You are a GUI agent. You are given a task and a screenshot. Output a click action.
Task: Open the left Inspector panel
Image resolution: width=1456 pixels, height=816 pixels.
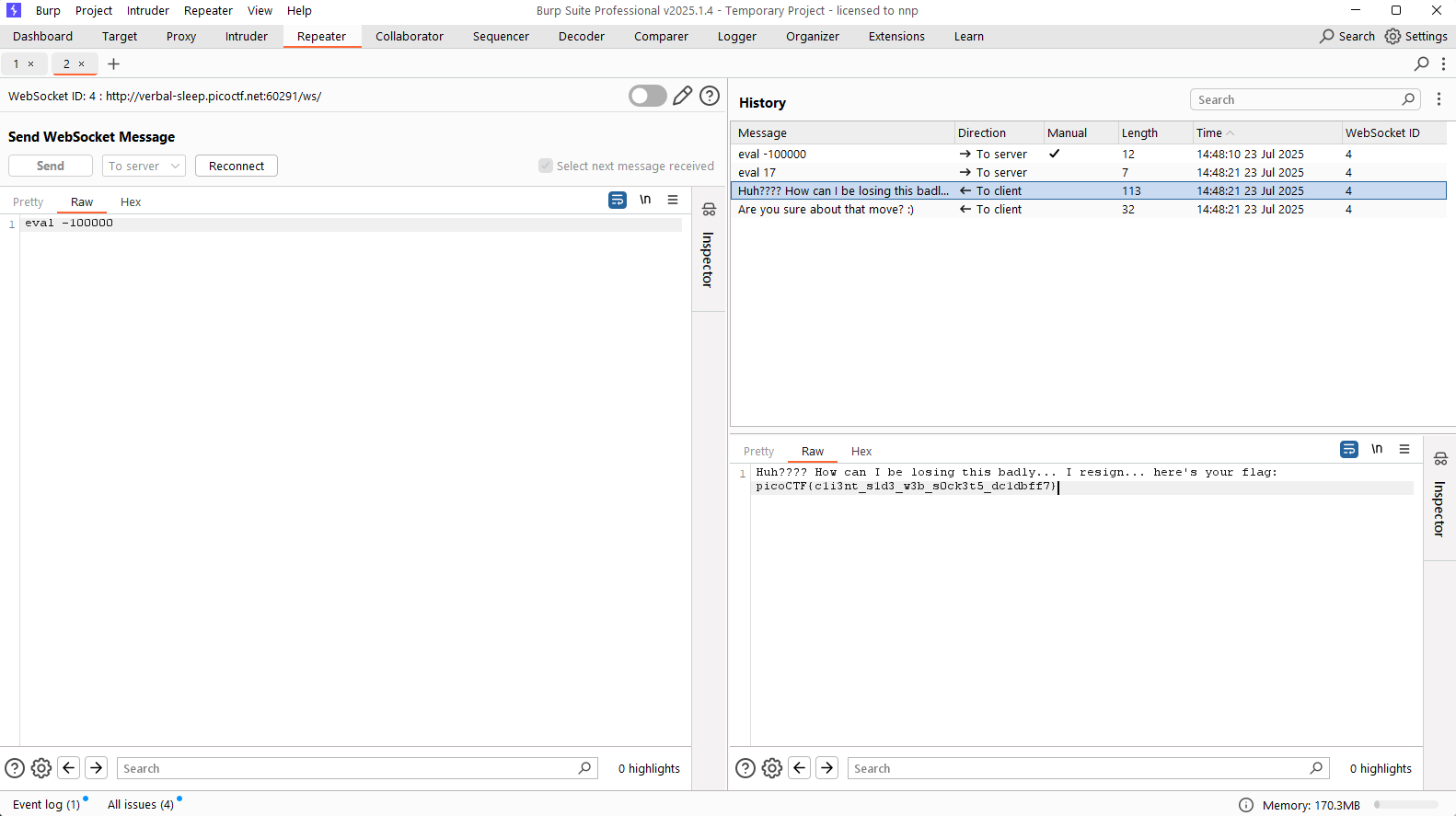[708, 246]
